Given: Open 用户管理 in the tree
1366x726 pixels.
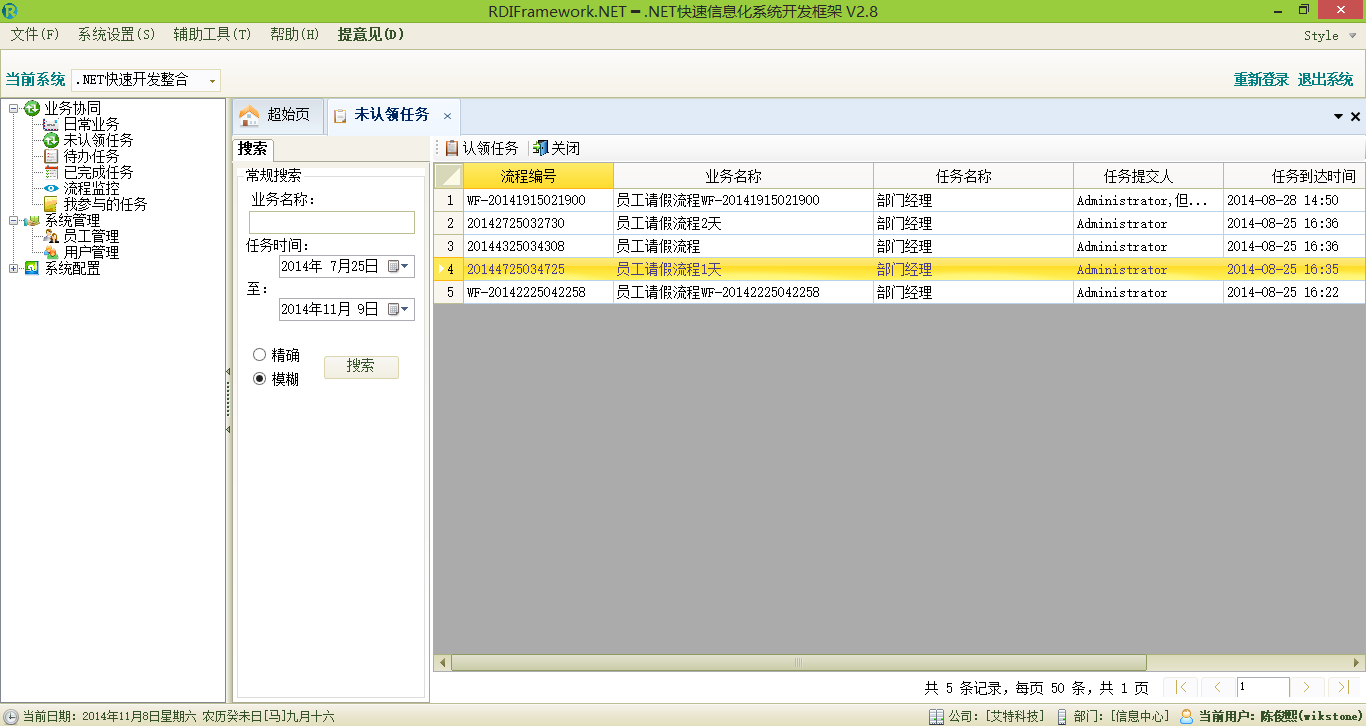Looking at the screenshot, I should pos(90,252).
